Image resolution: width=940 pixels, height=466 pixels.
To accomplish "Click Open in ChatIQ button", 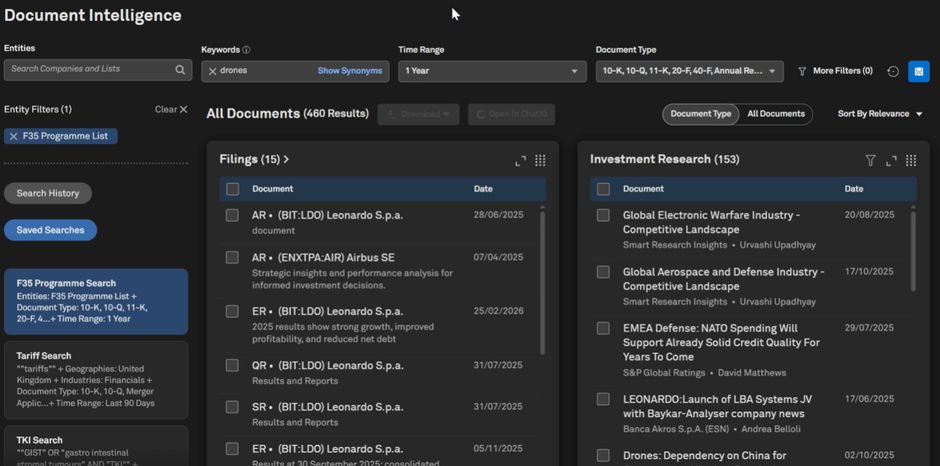I will pos(511,115).
